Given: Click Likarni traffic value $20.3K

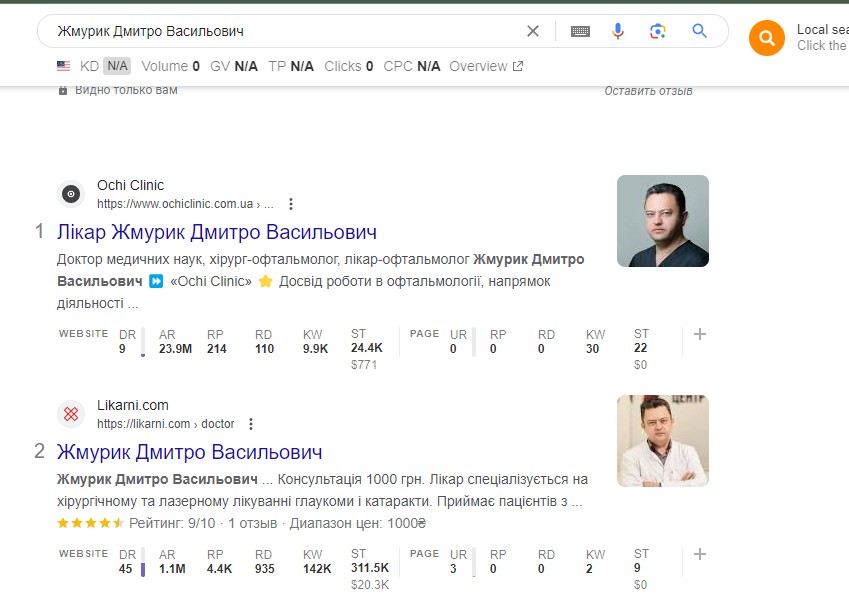Looking at the screenshot, I should 370,585.
